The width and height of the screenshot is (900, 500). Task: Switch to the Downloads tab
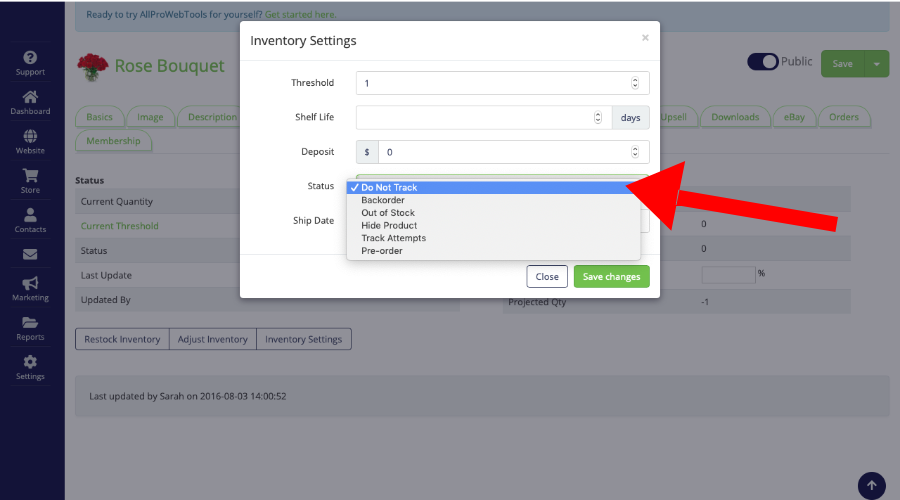tap(735, 117)
